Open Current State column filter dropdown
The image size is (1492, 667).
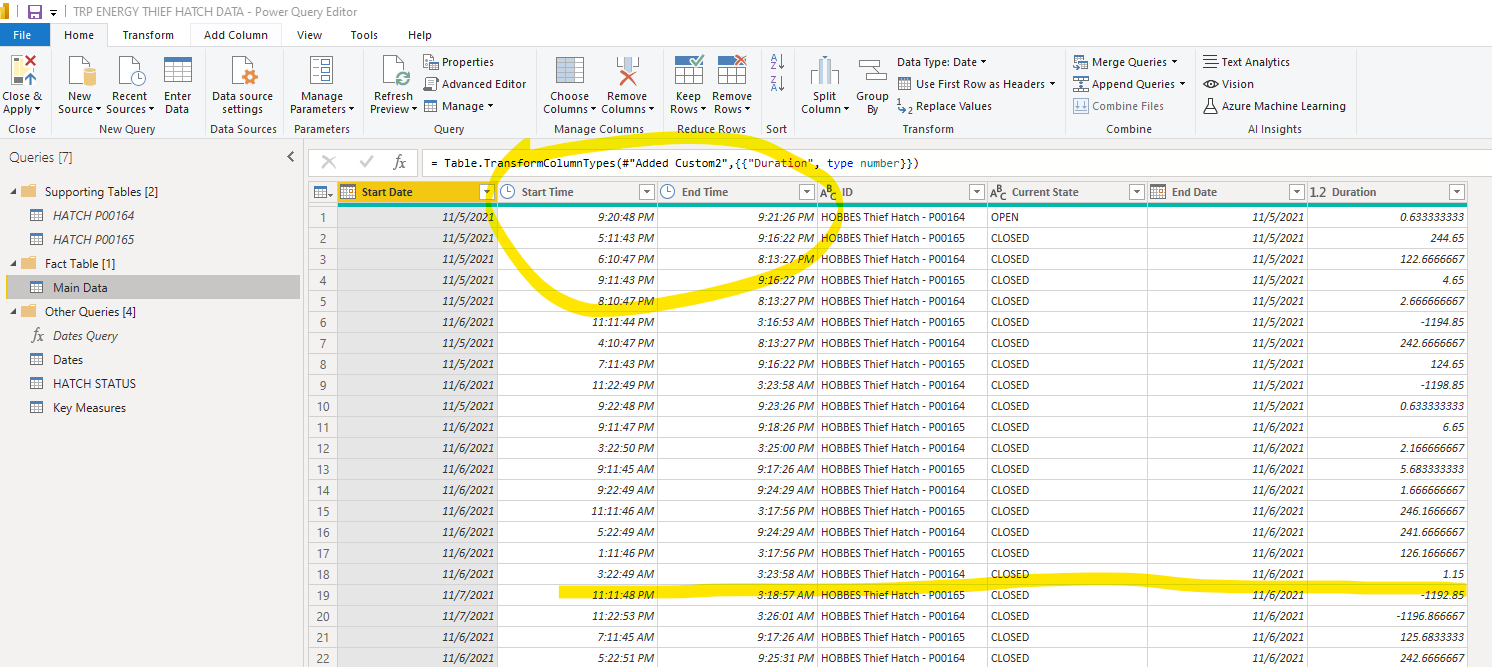coord(1136,192)
